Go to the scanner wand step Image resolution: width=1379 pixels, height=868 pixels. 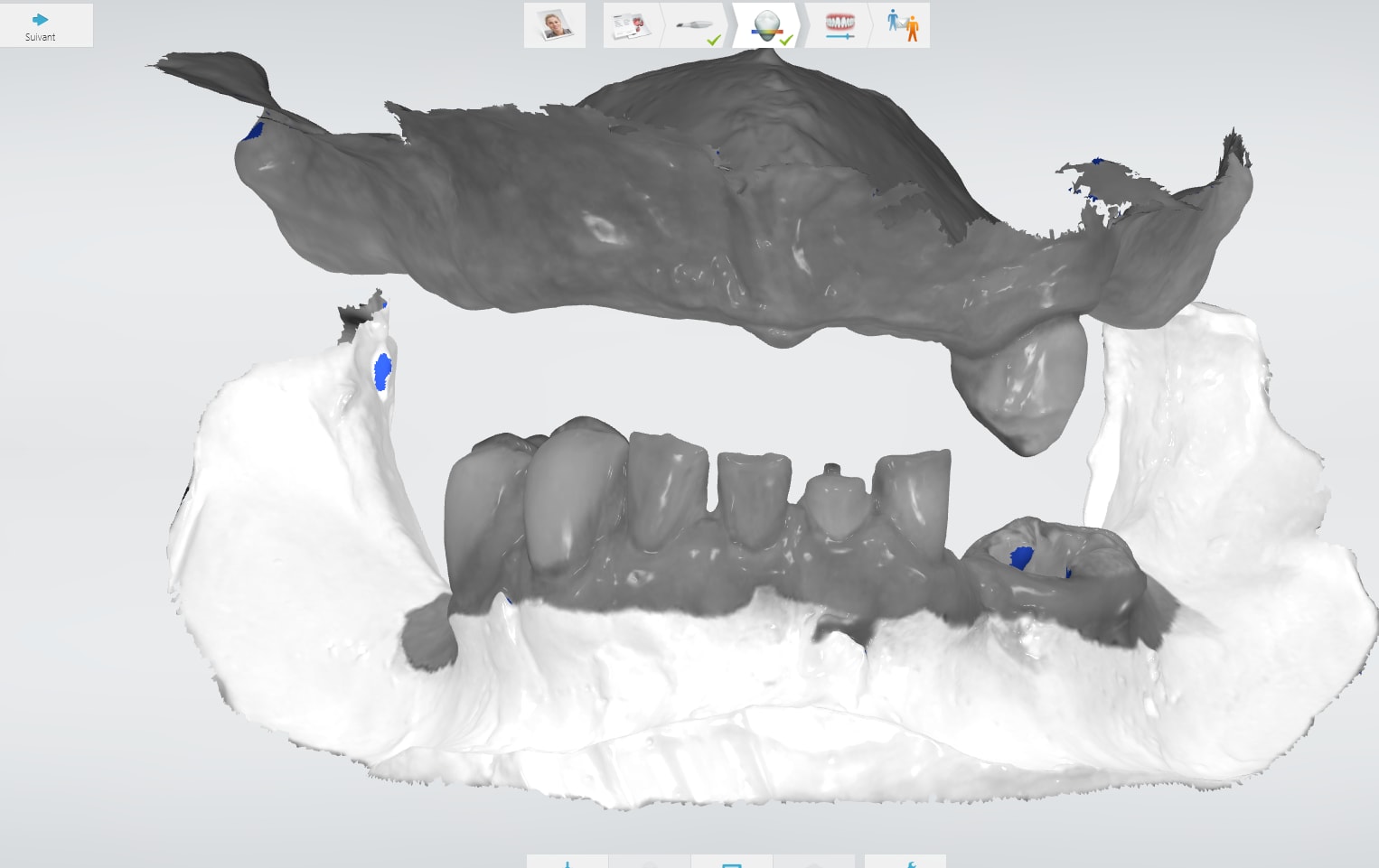click(694, 25)
